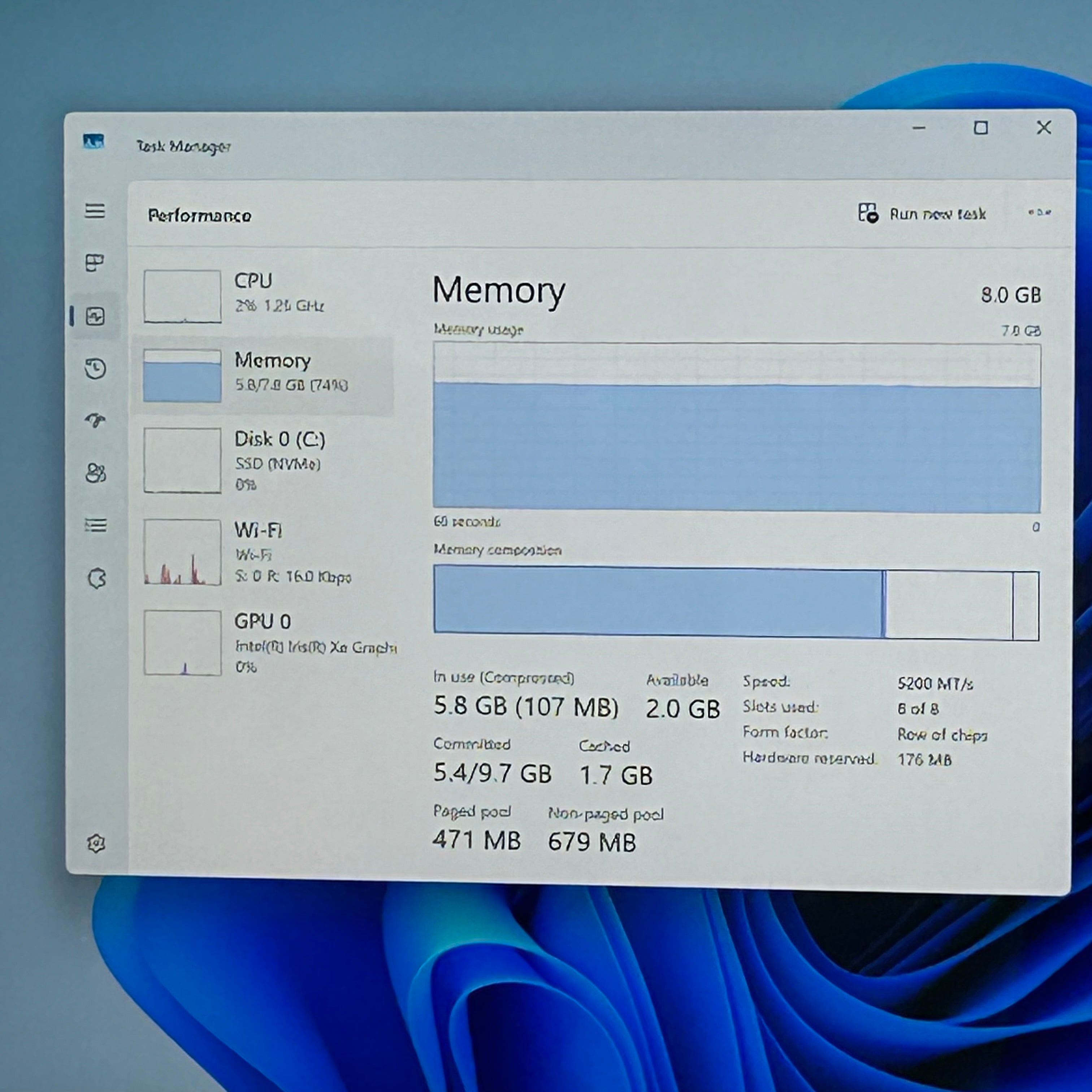Go to the Processes page icon
This screenshot has width=1092, height=1092.
(94, 263)
